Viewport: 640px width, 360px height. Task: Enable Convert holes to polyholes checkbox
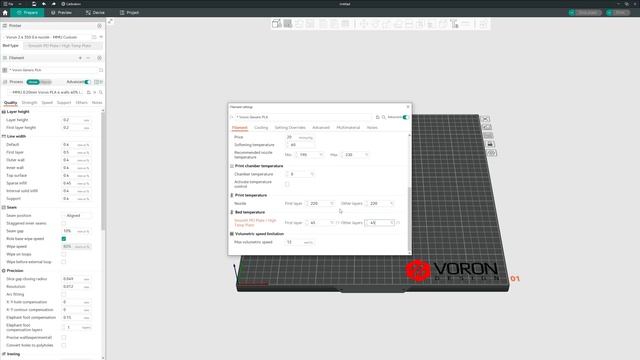coord(64,345)
